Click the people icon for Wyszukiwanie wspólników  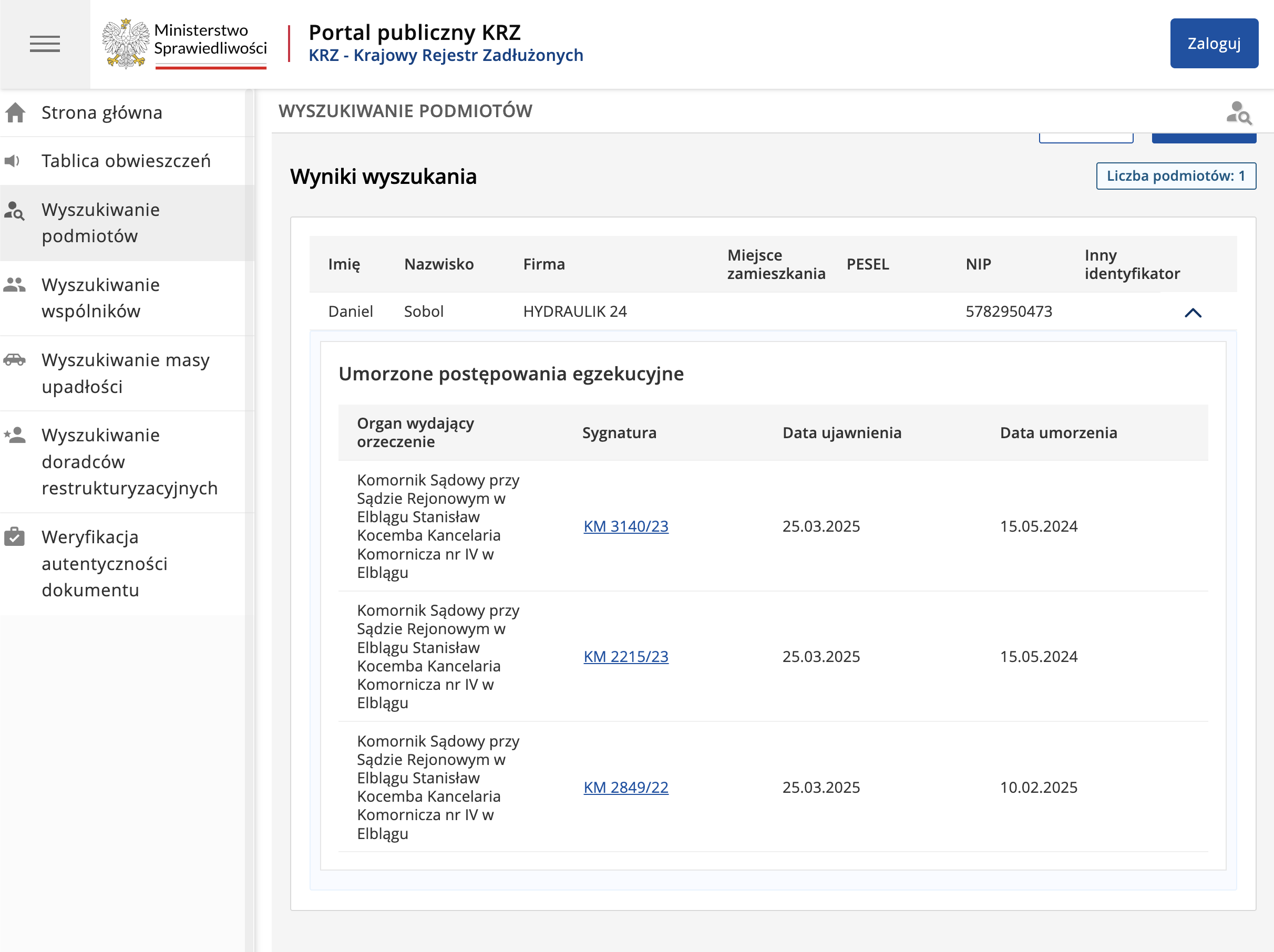point(14,284)
